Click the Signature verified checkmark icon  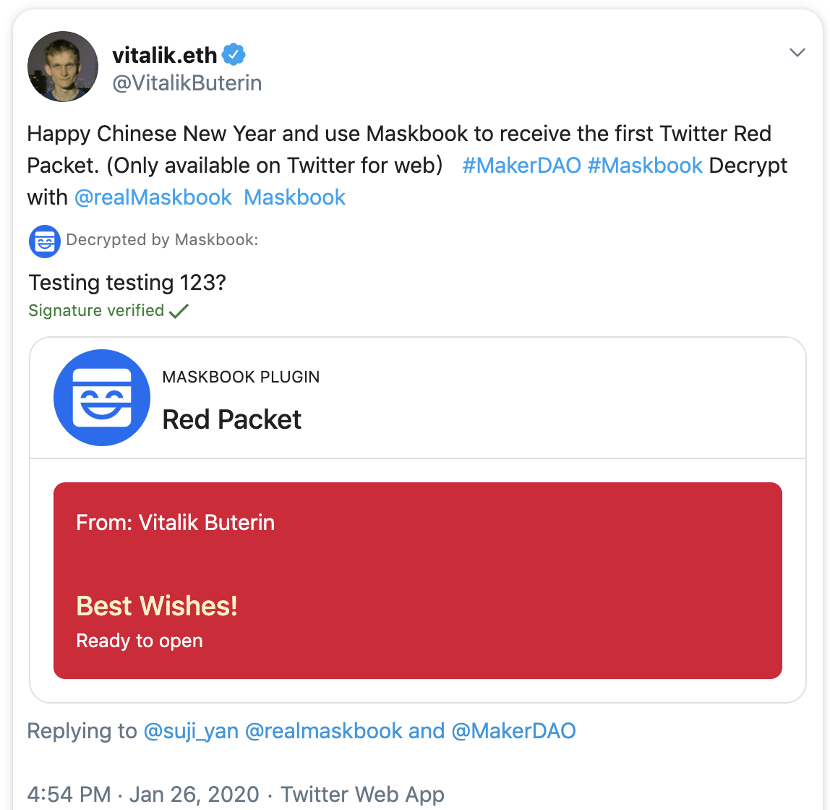point(179,311)
